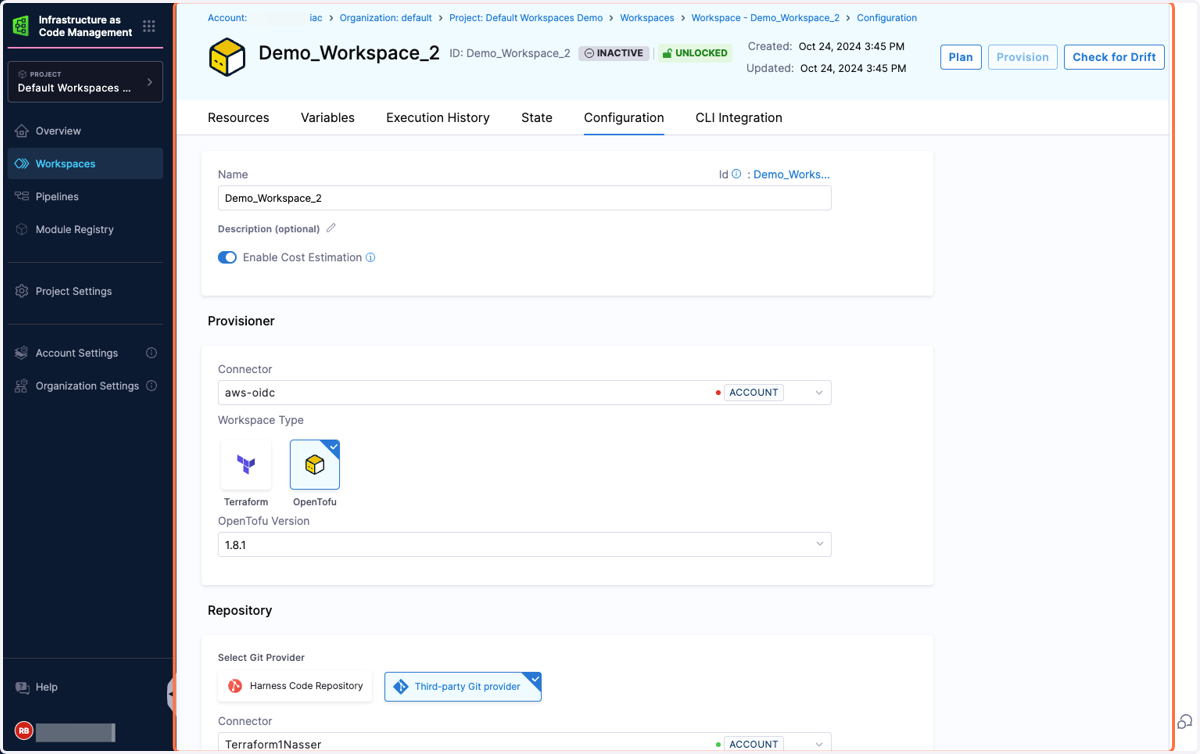
Task: Open the OpenTofu Version dropdown
Action: point(524,544)
